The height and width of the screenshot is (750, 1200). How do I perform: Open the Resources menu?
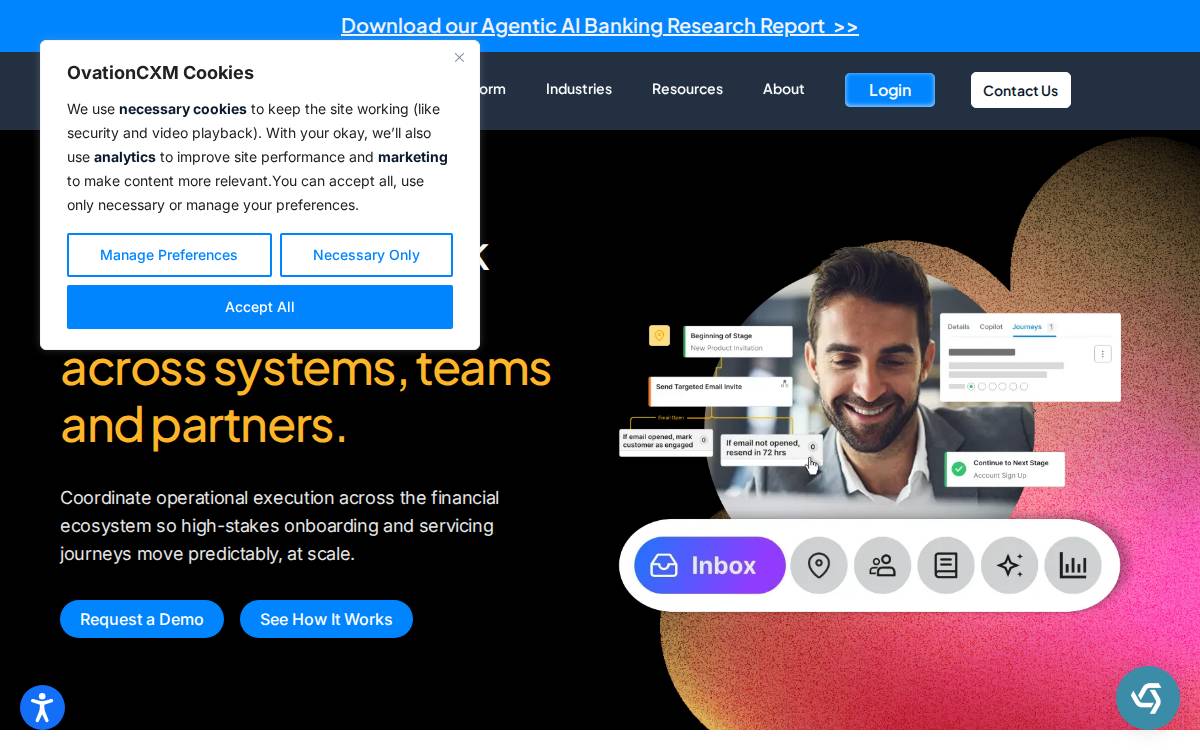tap(687, 89)
